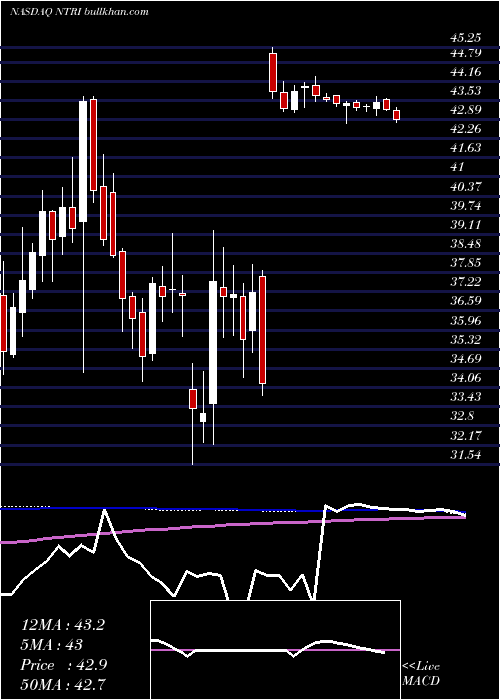Click the 44.16 price axis label

(x=466, y=72)
